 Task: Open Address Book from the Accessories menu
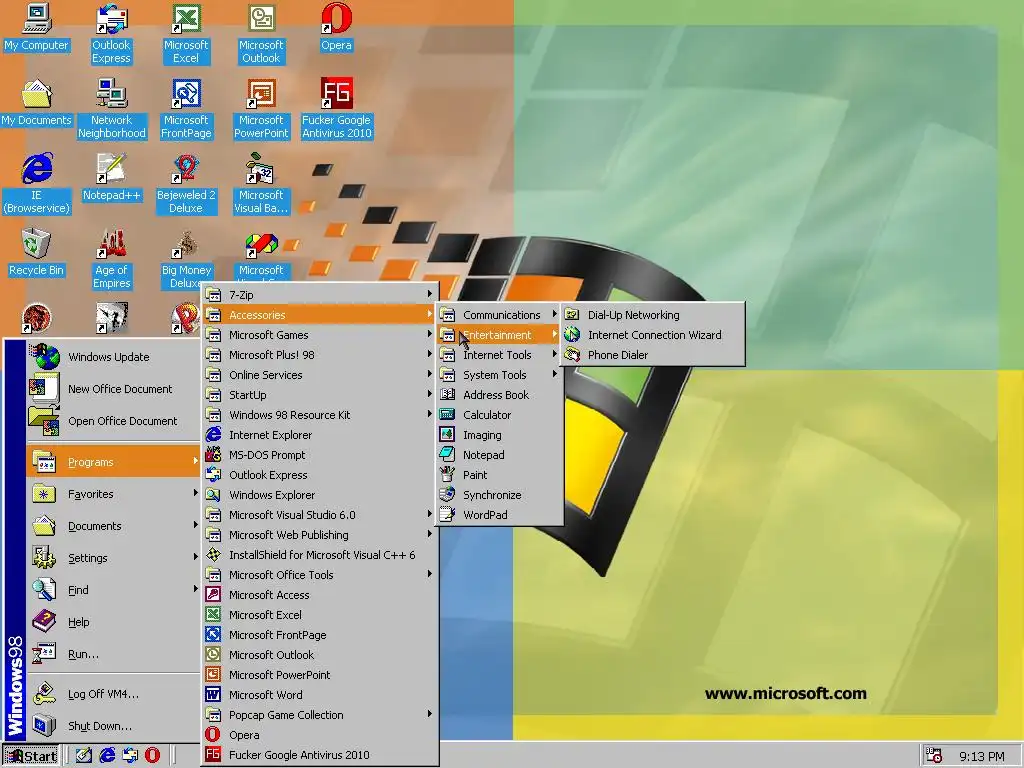[x=500, y=395]
